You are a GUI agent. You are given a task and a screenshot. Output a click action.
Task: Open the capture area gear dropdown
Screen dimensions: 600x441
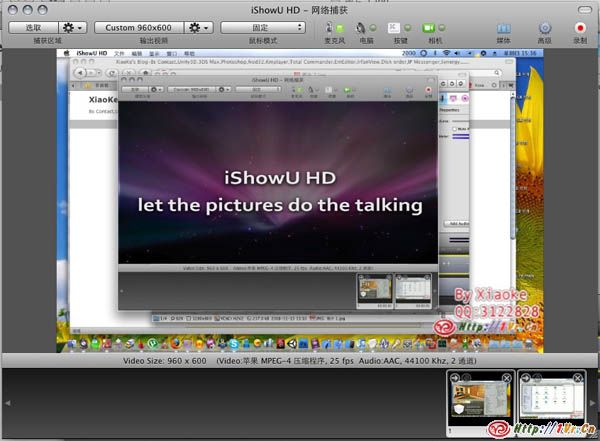[x=73, y=28]
